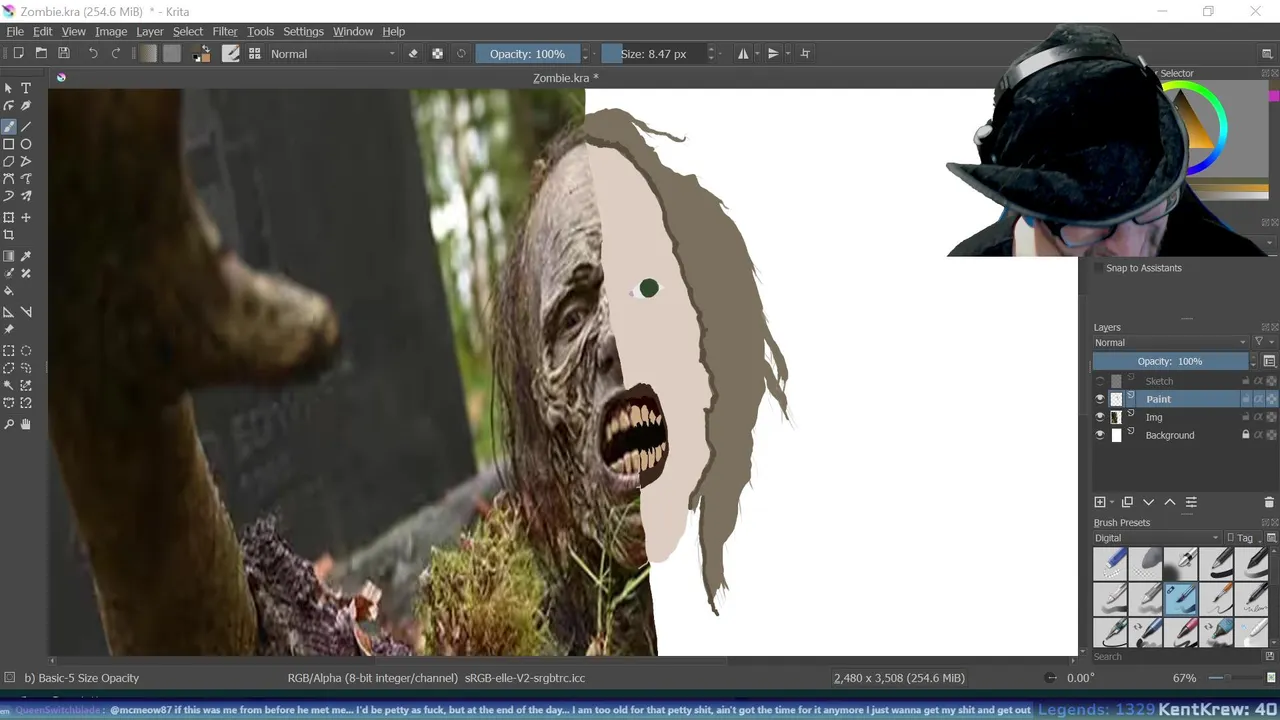Choose the Rectangular Selection tool

pyautogui.click(x=9, y=351)
